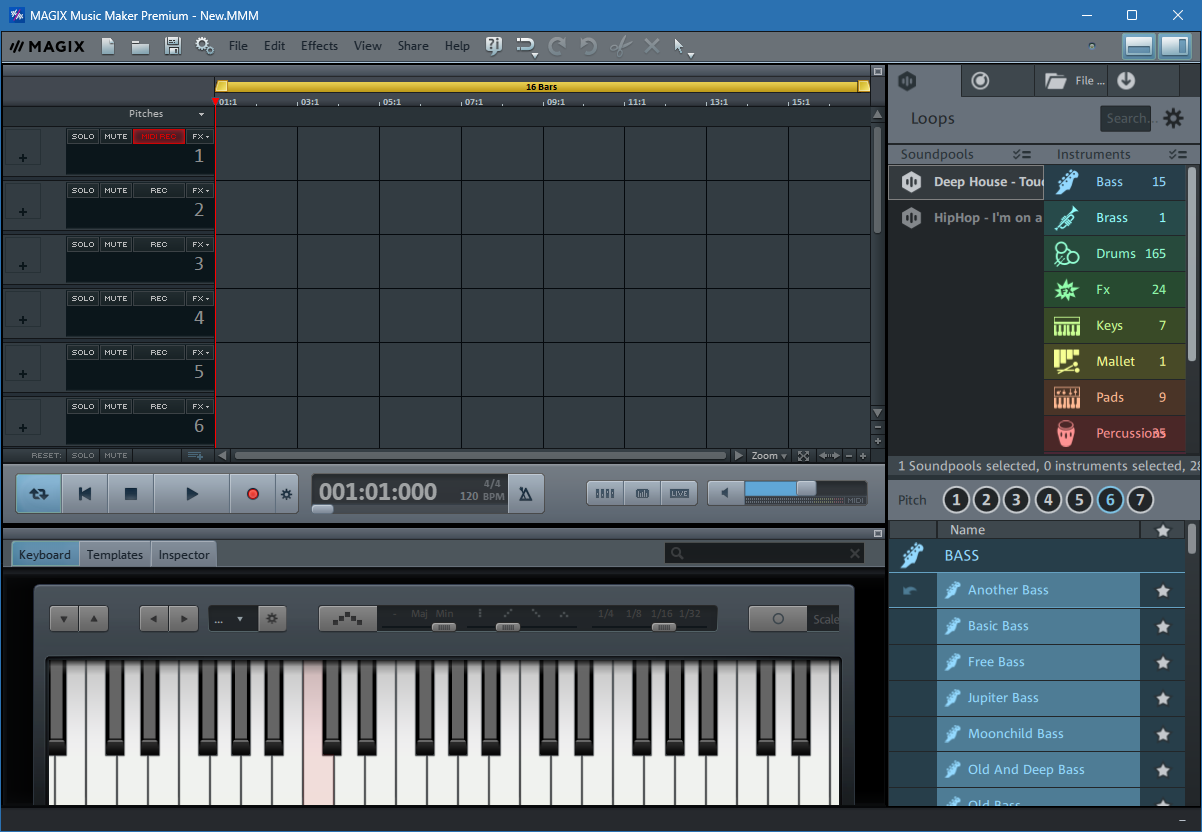The width and height of the screenshot is (1202, 832).
Task: Start playback with the Play button
Action: (x=192, y=494)
